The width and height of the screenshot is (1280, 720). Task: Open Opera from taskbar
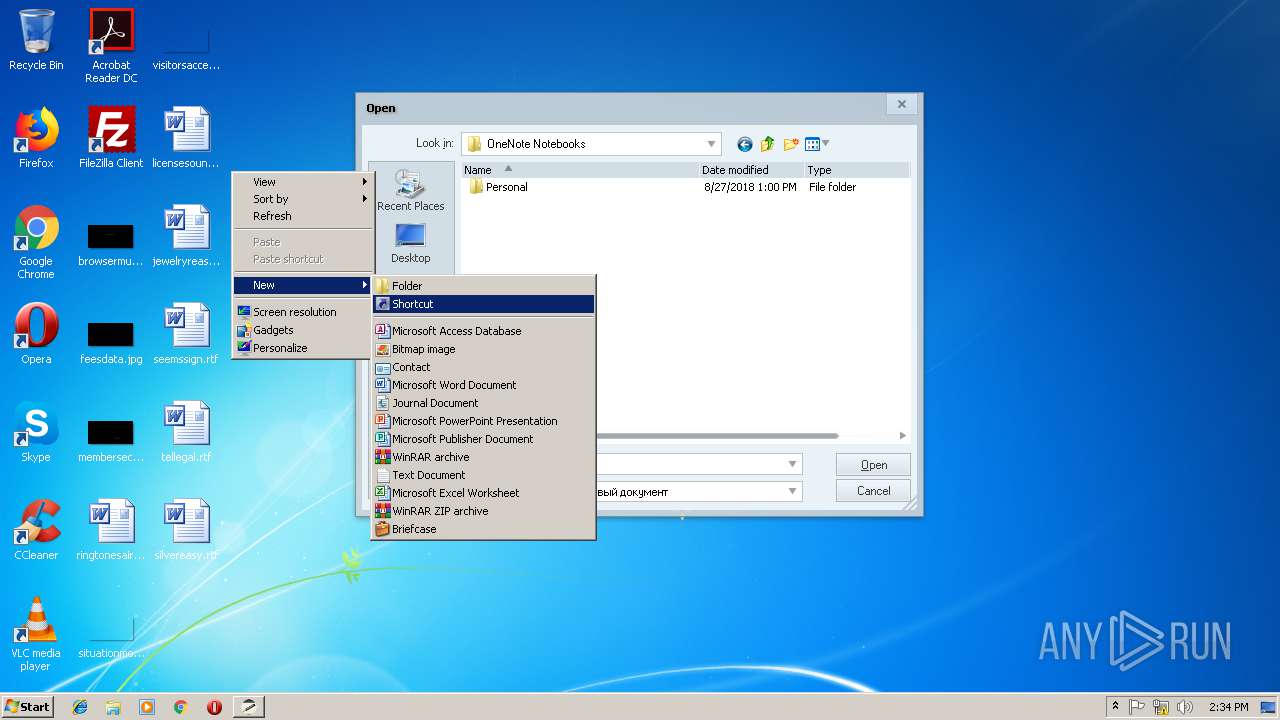[x=214, y=707]
